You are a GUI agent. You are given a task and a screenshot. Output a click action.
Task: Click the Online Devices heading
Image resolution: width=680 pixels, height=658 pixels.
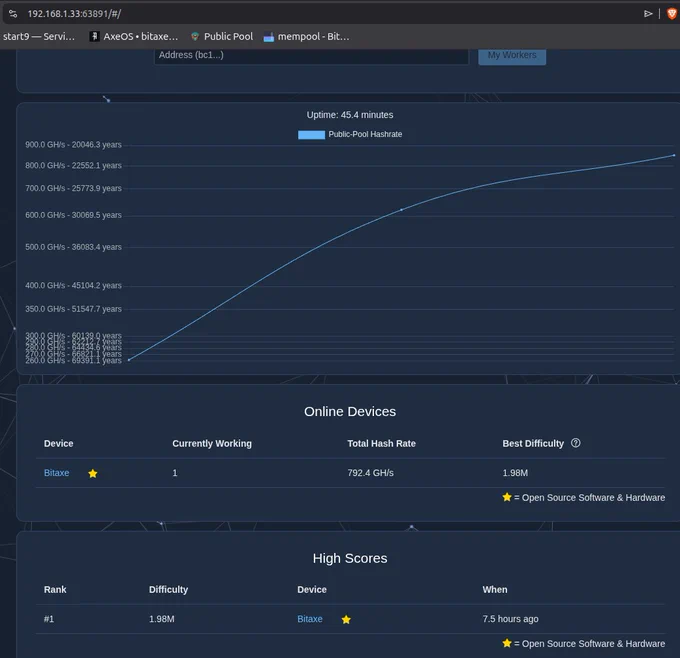tap(350, 412)
